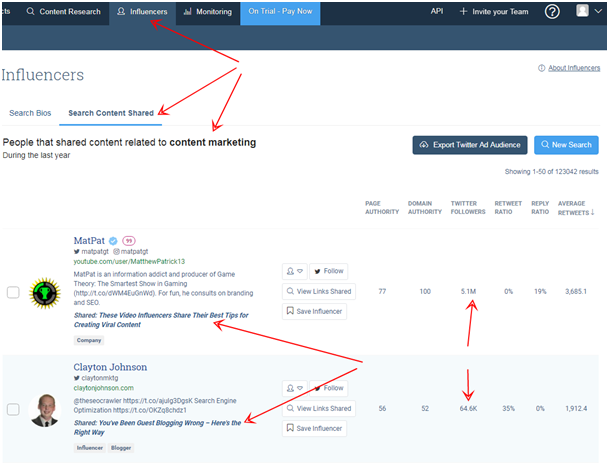Viewport: 609px width, 465px height.
Task: Sort by Reply Ratio column
Action: pos(540,207)
